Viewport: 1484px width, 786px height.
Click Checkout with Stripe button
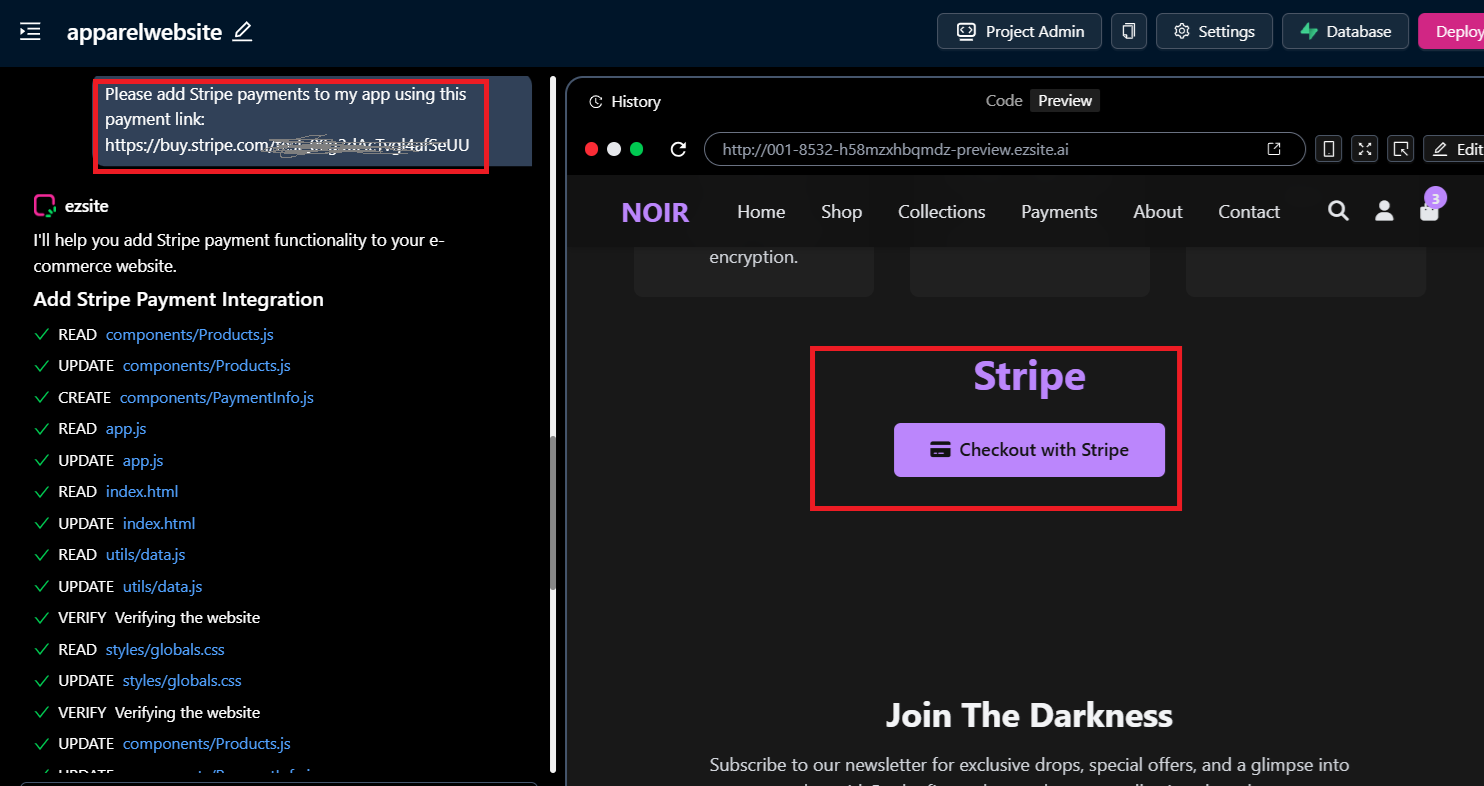click(1029, 450)
